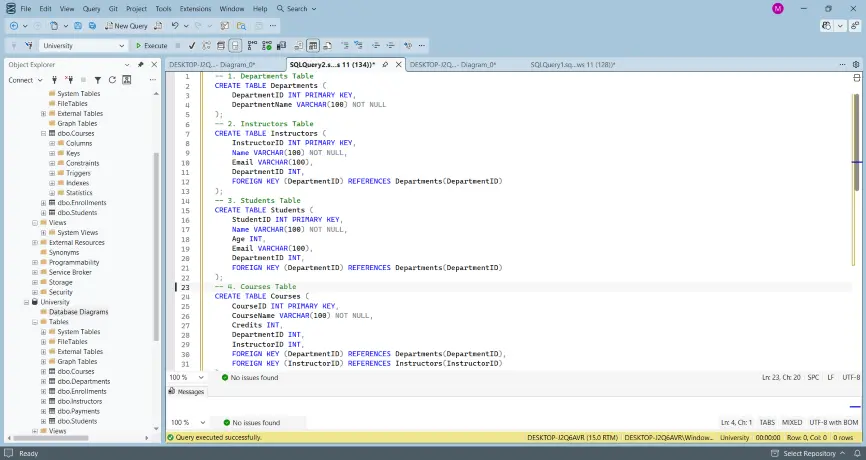Click the Save All icon
This screenshot has height=460, width=866.
(x=92, y=26)
